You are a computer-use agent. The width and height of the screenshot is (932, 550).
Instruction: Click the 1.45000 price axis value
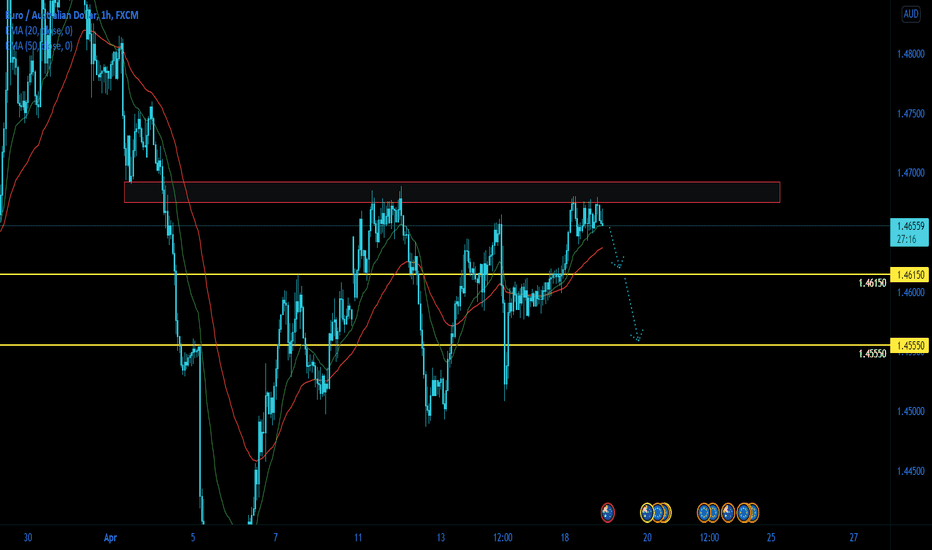pos(911,411)
